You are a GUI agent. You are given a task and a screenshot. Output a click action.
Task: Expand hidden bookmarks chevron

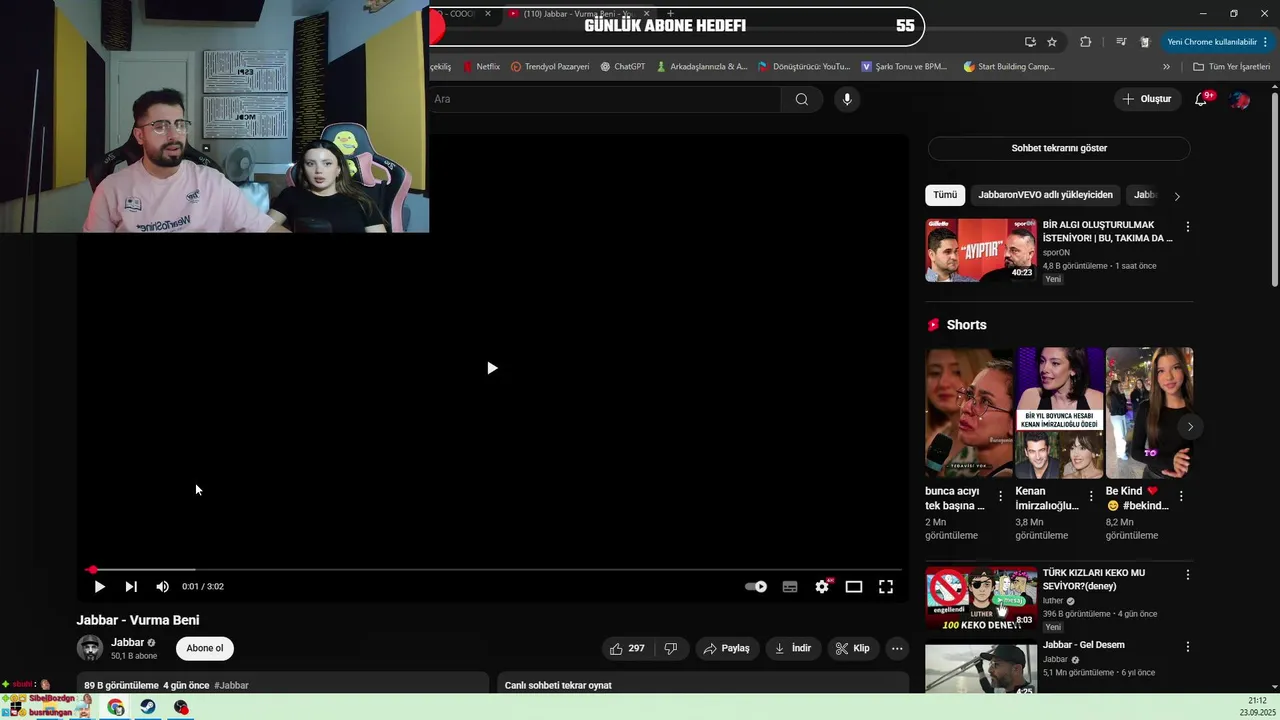click(1166, 67)
